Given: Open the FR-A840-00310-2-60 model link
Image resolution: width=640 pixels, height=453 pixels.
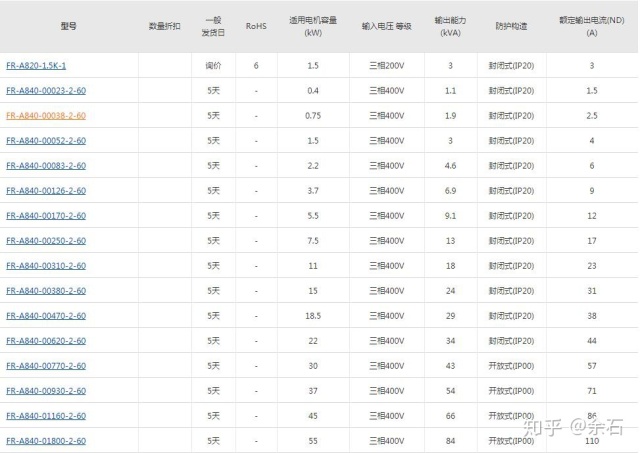Looking at the screenshot, I should pos(46,266).
